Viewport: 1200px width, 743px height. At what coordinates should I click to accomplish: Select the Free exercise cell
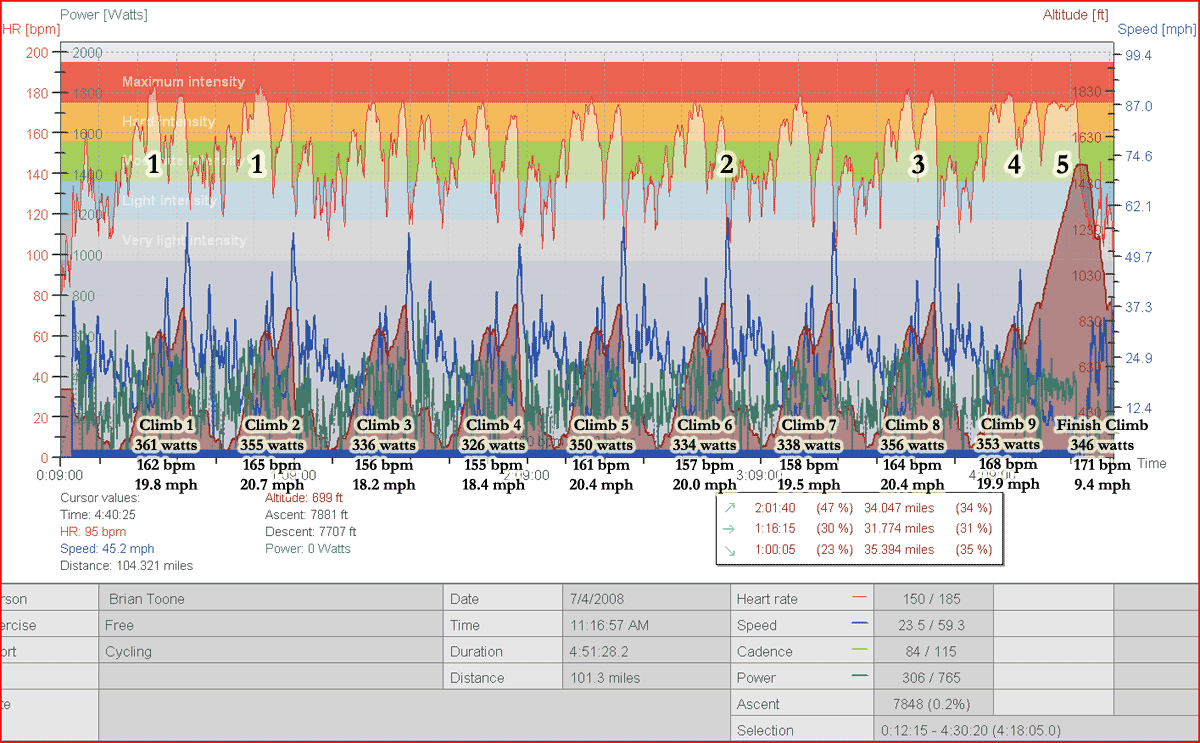[270, 625]
